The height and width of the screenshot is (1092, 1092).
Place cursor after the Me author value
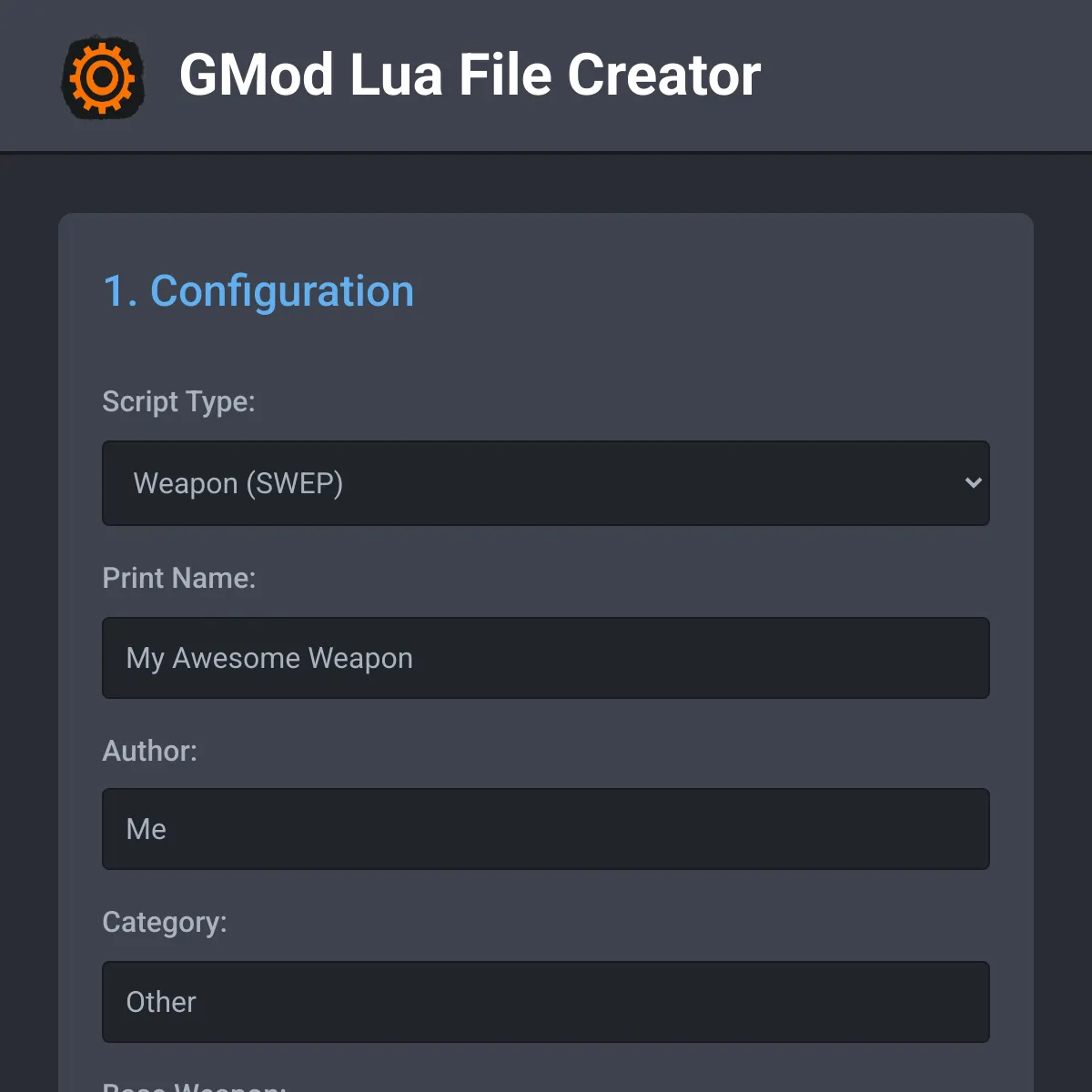point(168,829)
